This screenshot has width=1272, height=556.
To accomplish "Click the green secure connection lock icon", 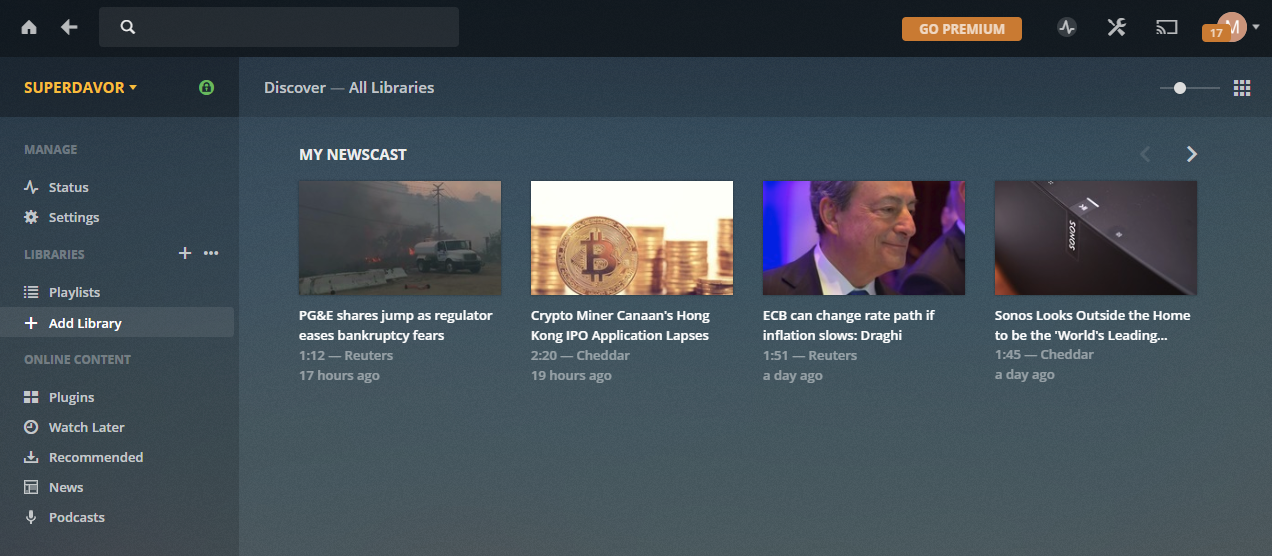I will 206,88.
